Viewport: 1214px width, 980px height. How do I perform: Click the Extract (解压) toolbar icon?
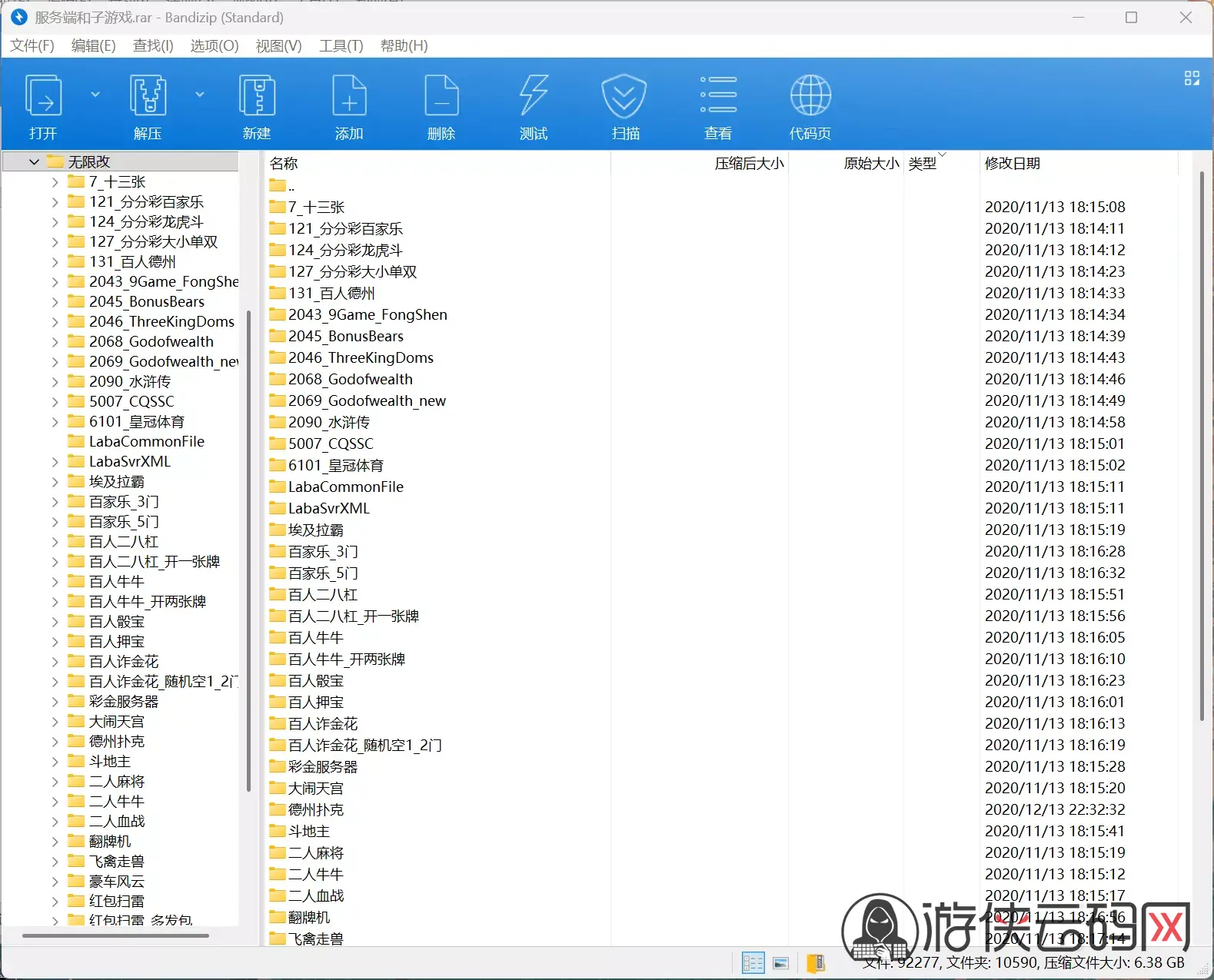pyautogui.click(x=148, y=96)
